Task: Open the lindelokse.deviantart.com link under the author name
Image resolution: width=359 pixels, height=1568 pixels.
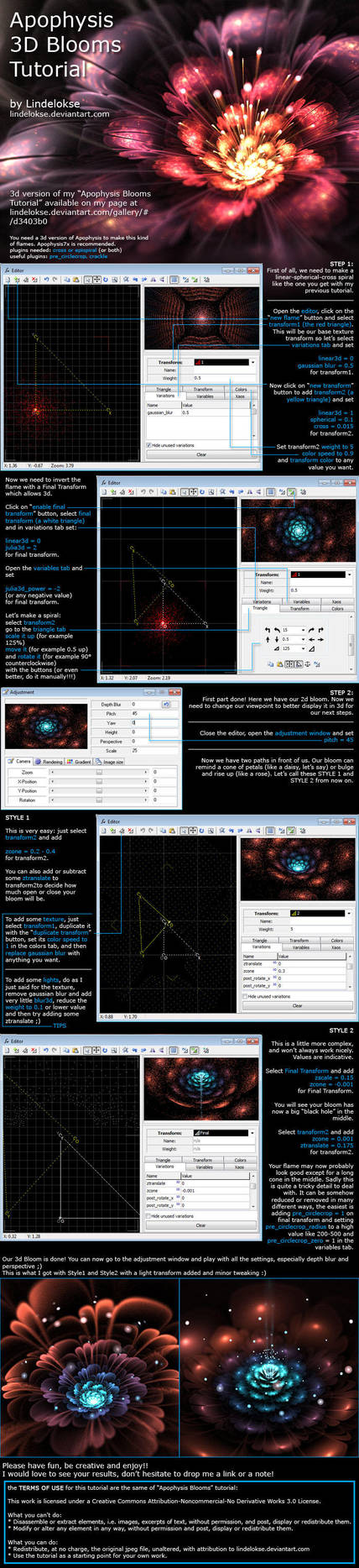Action: (59, 113)
